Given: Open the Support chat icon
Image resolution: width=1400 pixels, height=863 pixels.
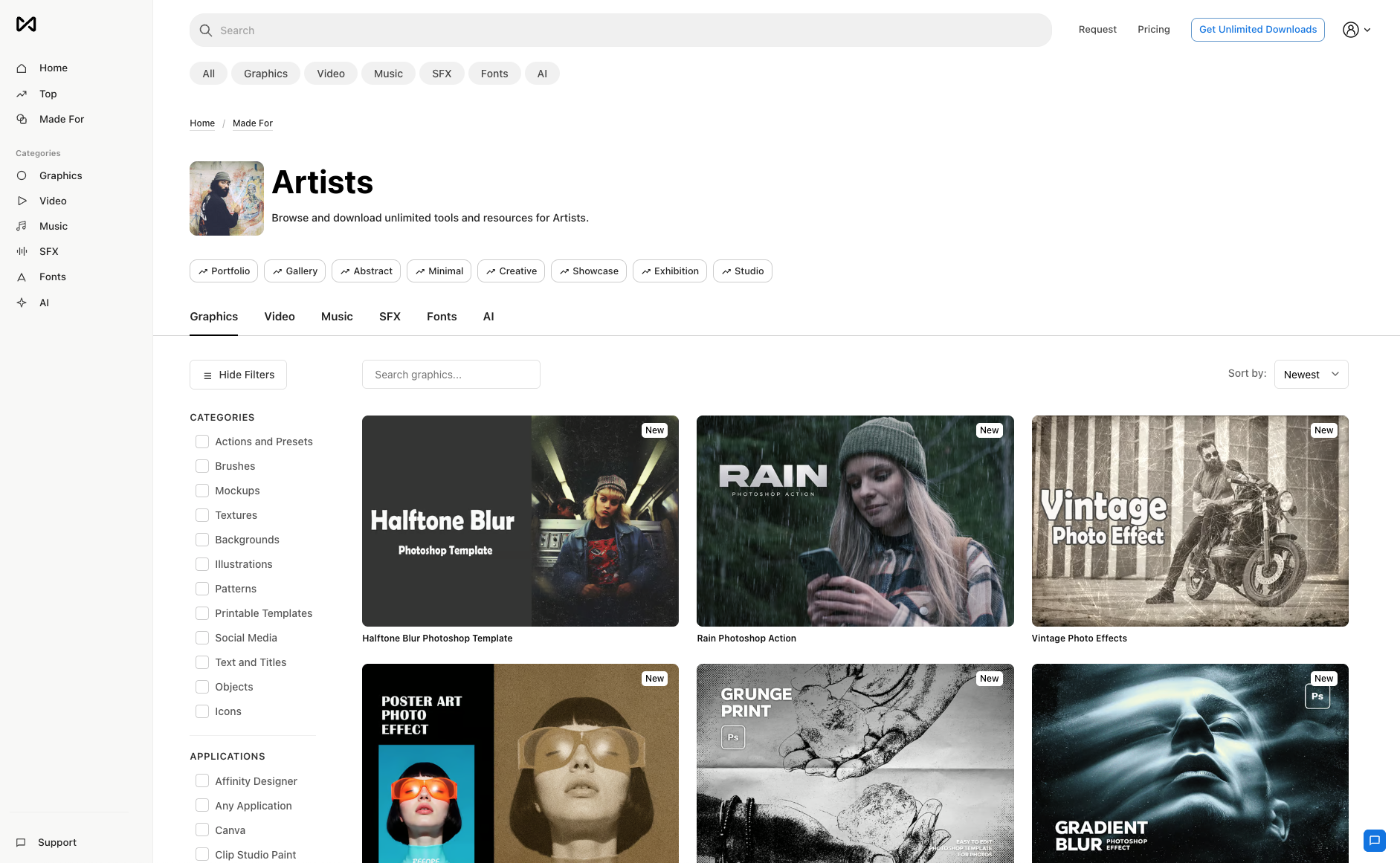Looking at the screenshot, I should pos(22,842).
